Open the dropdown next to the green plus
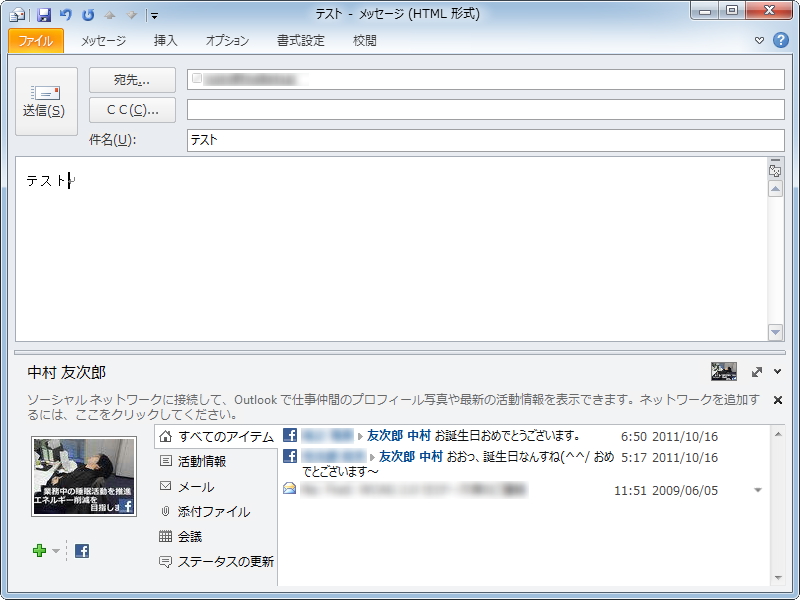Screen dimensions: 800x600 click(55, 550)
